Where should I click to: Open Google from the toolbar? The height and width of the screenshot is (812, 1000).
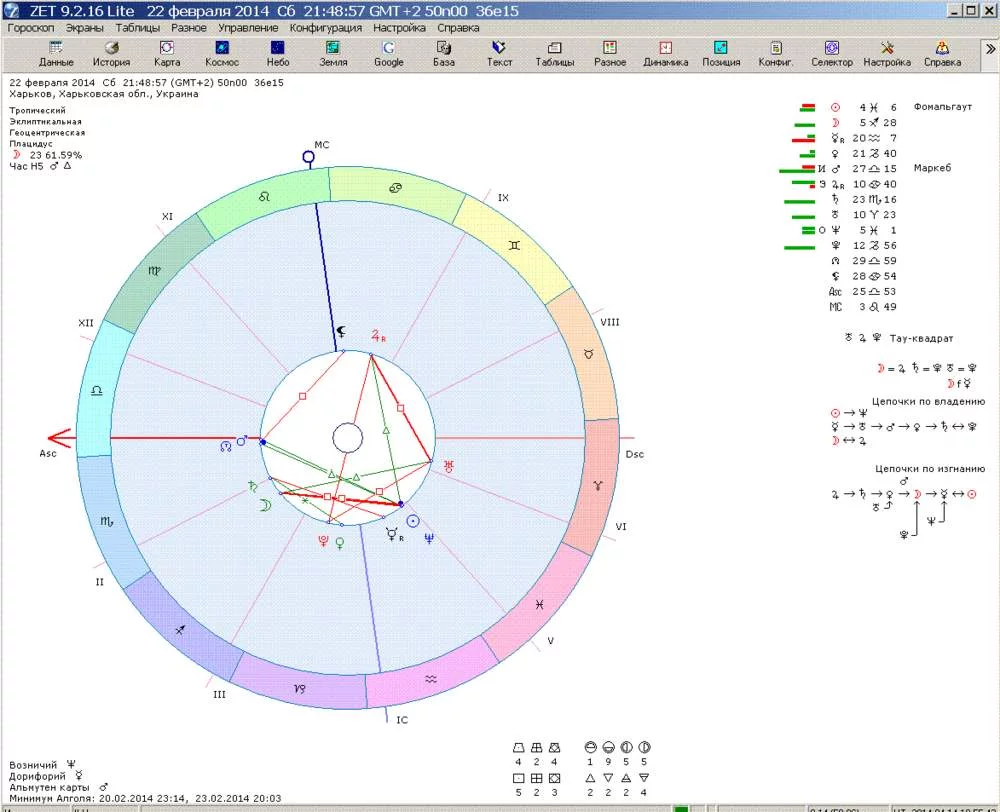pyautogui.click(x=388, y=53)
